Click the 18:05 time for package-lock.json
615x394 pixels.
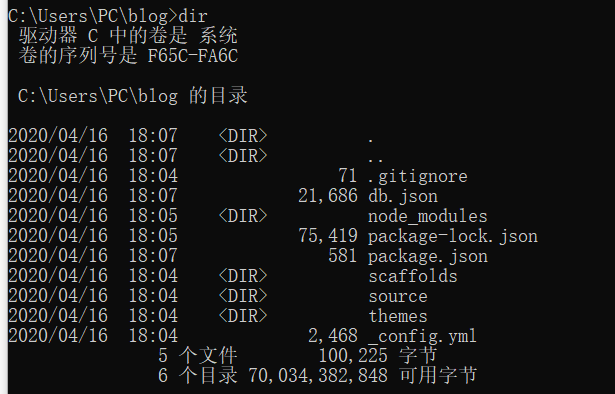[x=153, y=236]
